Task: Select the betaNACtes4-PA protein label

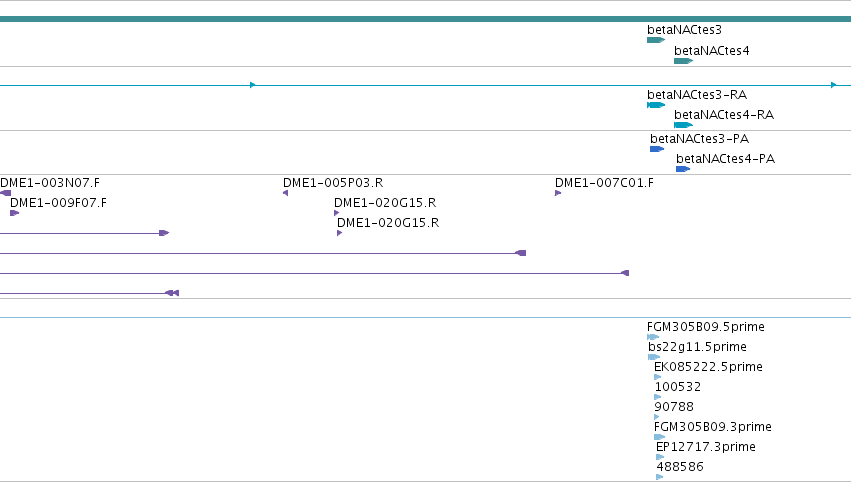Action: pyautogui.click(x=725, y=159)
